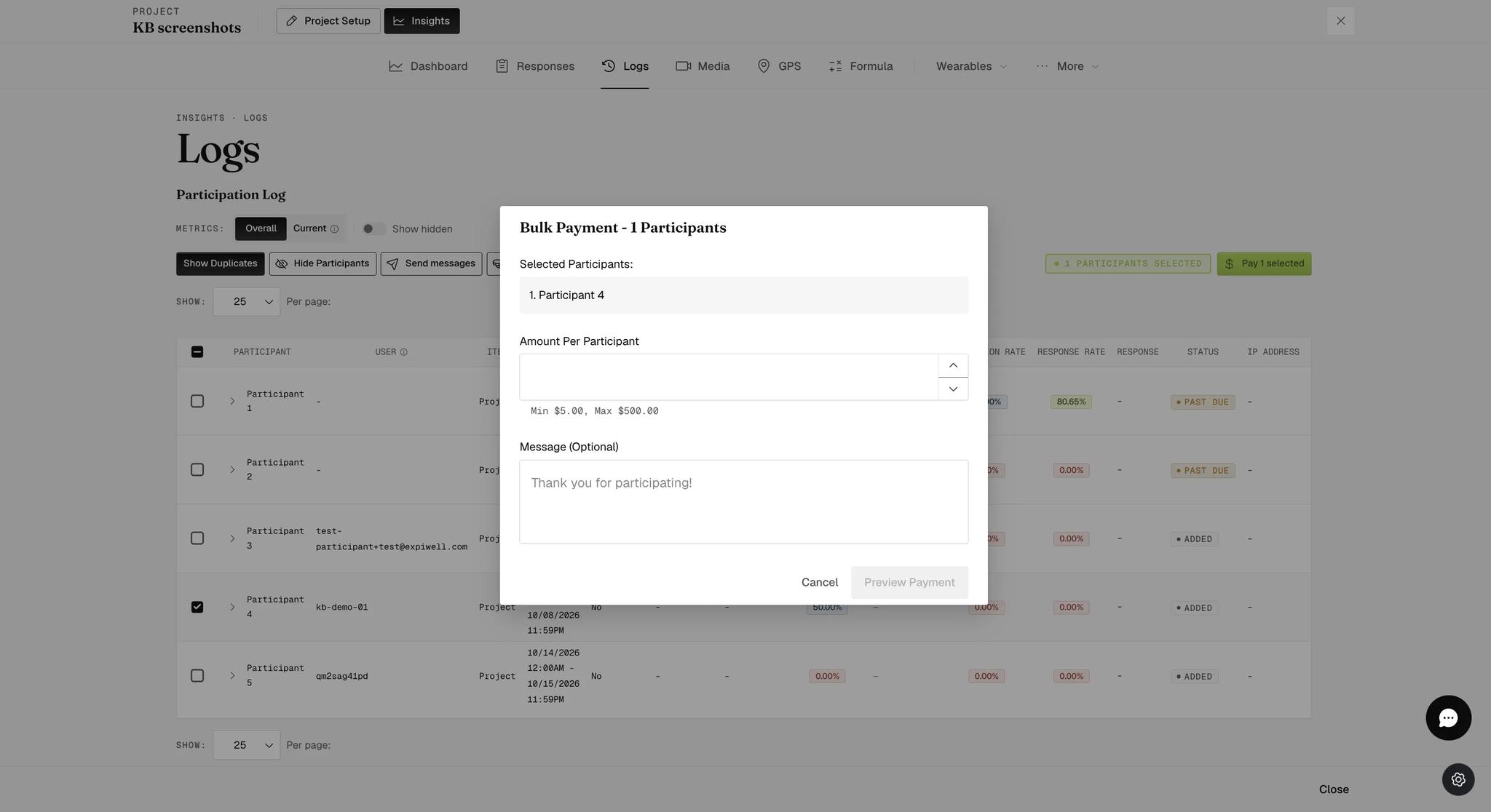Open the Responses tab
This screenshot has width=1491, height=812.
pyautogui.click(x=535, y=66)
